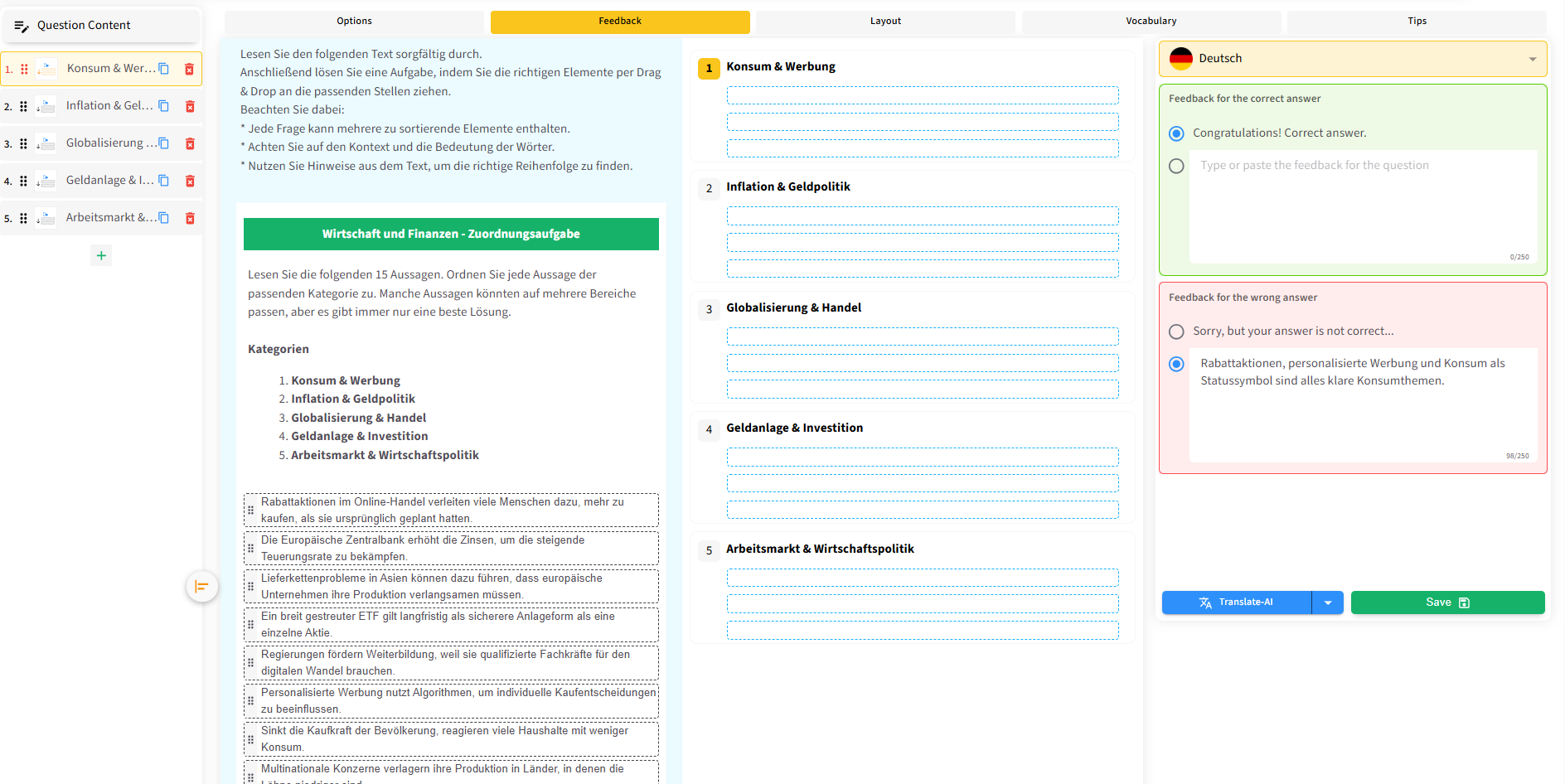Select custom feedback radio for correct answer
This screenshot has width=1565, height=784.
(1176, 166)
